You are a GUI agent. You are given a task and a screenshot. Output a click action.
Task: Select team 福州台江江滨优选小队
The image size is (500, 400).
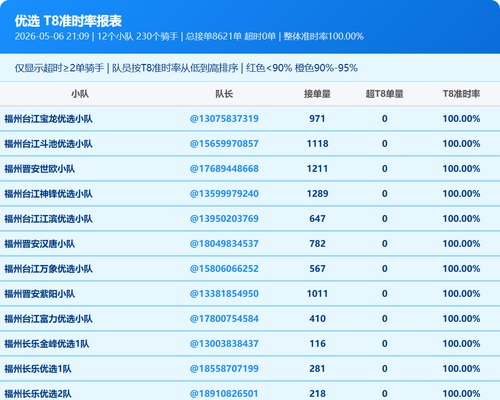tap(48, 219)
